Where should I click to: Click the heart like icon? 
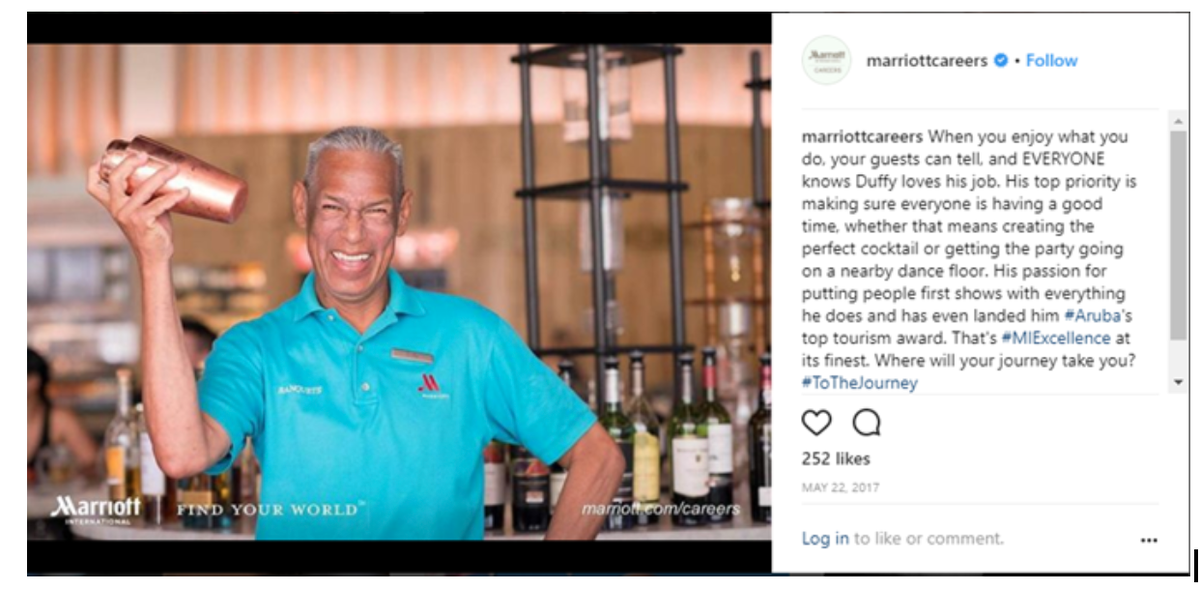point(817,423)
